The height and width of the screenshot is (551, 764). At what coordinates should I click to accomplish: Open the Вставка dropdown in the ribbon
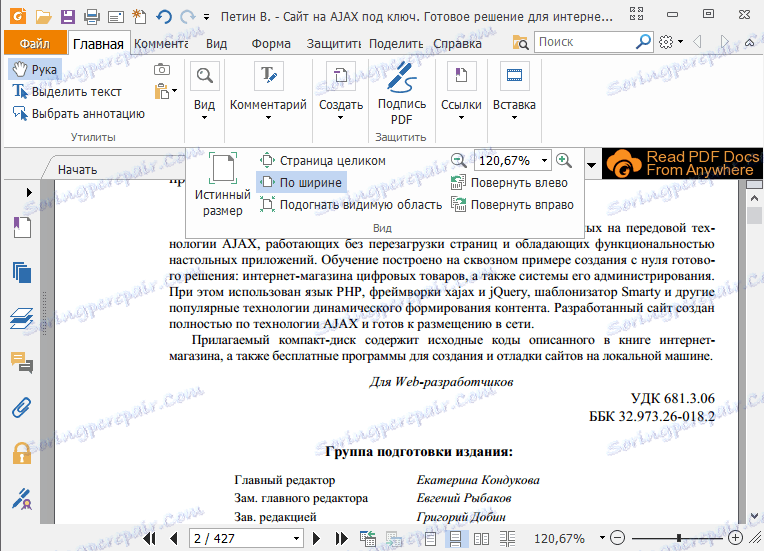click(x=514, y=91)
